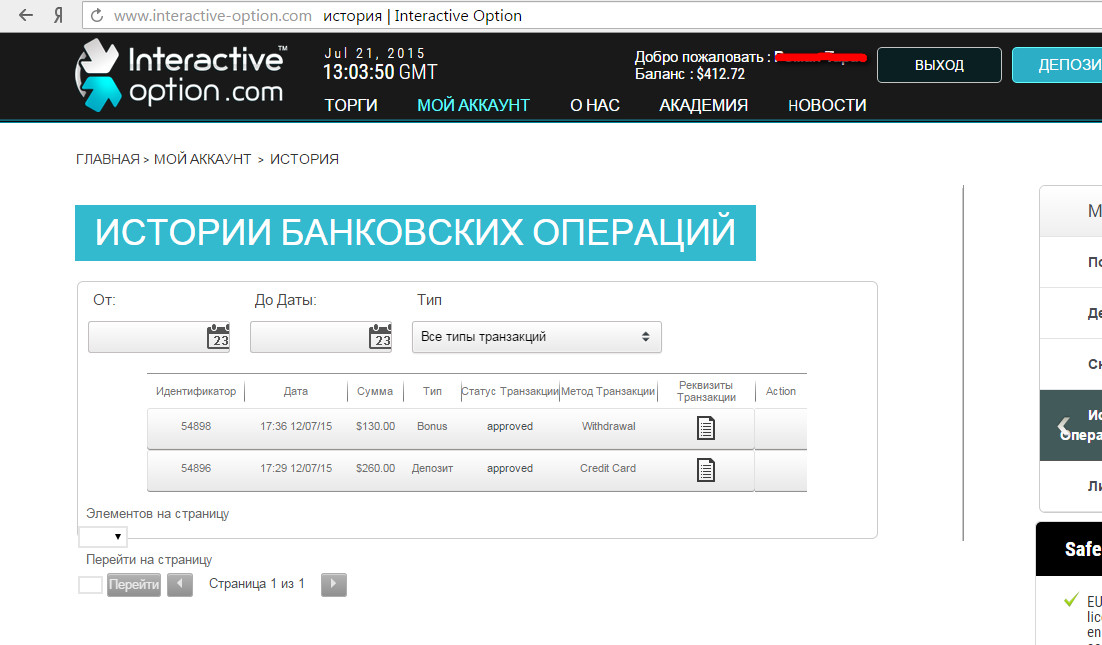This screenshot has width=1102, height=645.
Task: Click the Interactive Option logo
Action: tap(181, 75)
